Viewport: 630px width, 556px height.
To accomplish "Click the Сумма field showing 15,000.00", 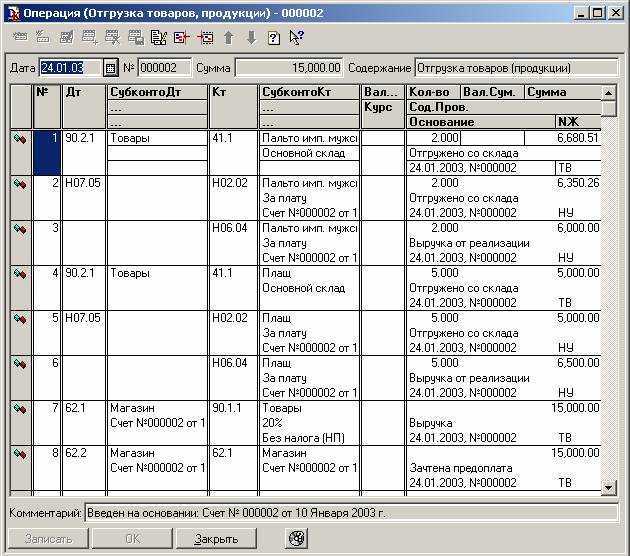I will (x=289, y=68).
